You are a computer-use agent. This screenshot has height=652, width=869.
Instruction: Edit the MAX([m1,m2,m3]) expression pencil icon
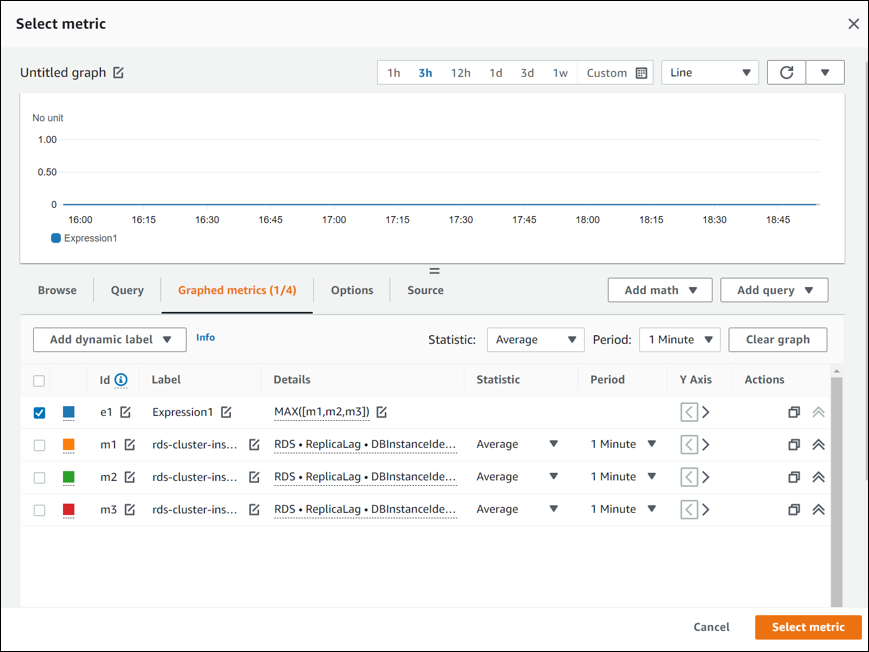[x=383, y=411]
